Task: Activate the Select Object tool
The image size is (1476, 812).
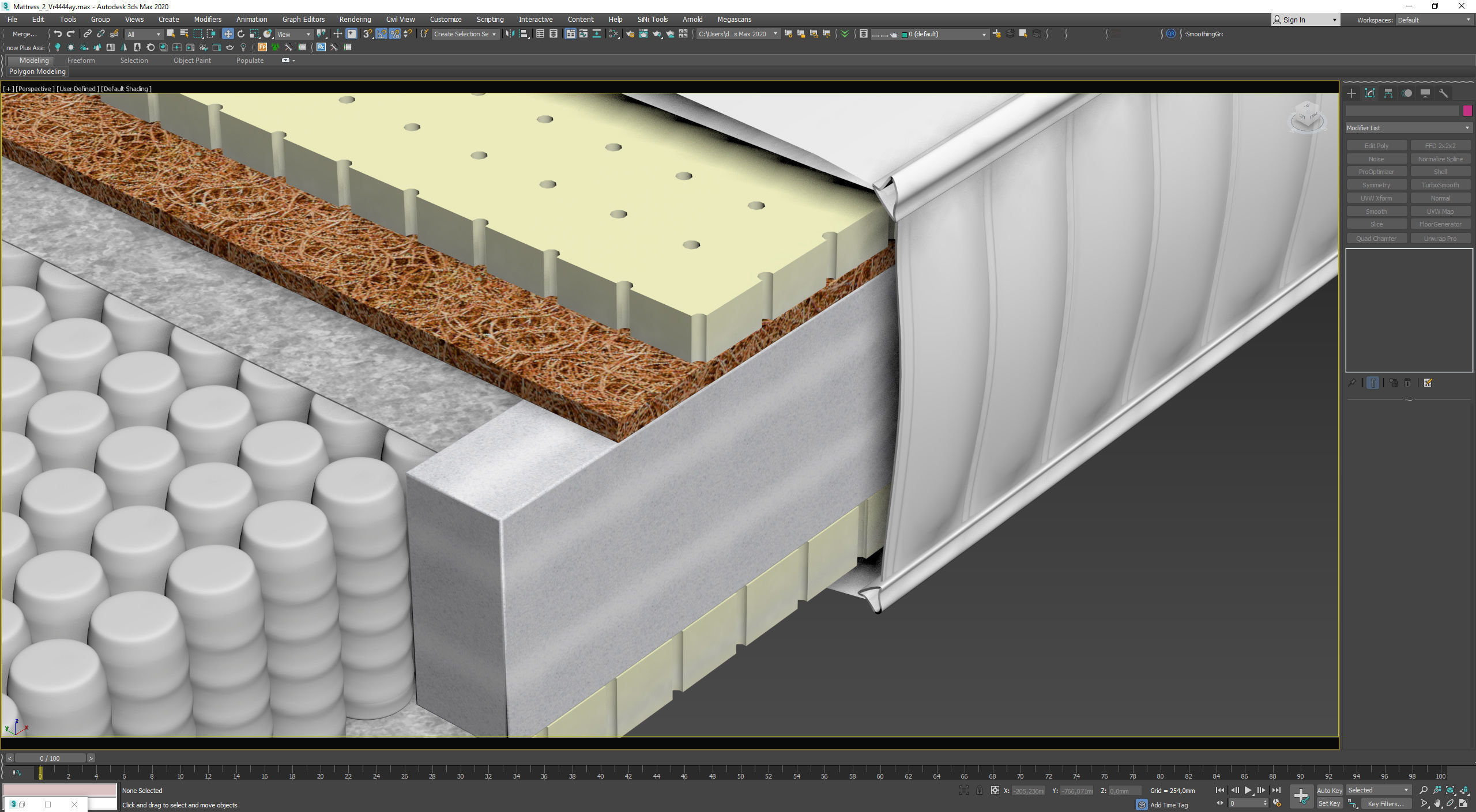Action: [171, 34]
